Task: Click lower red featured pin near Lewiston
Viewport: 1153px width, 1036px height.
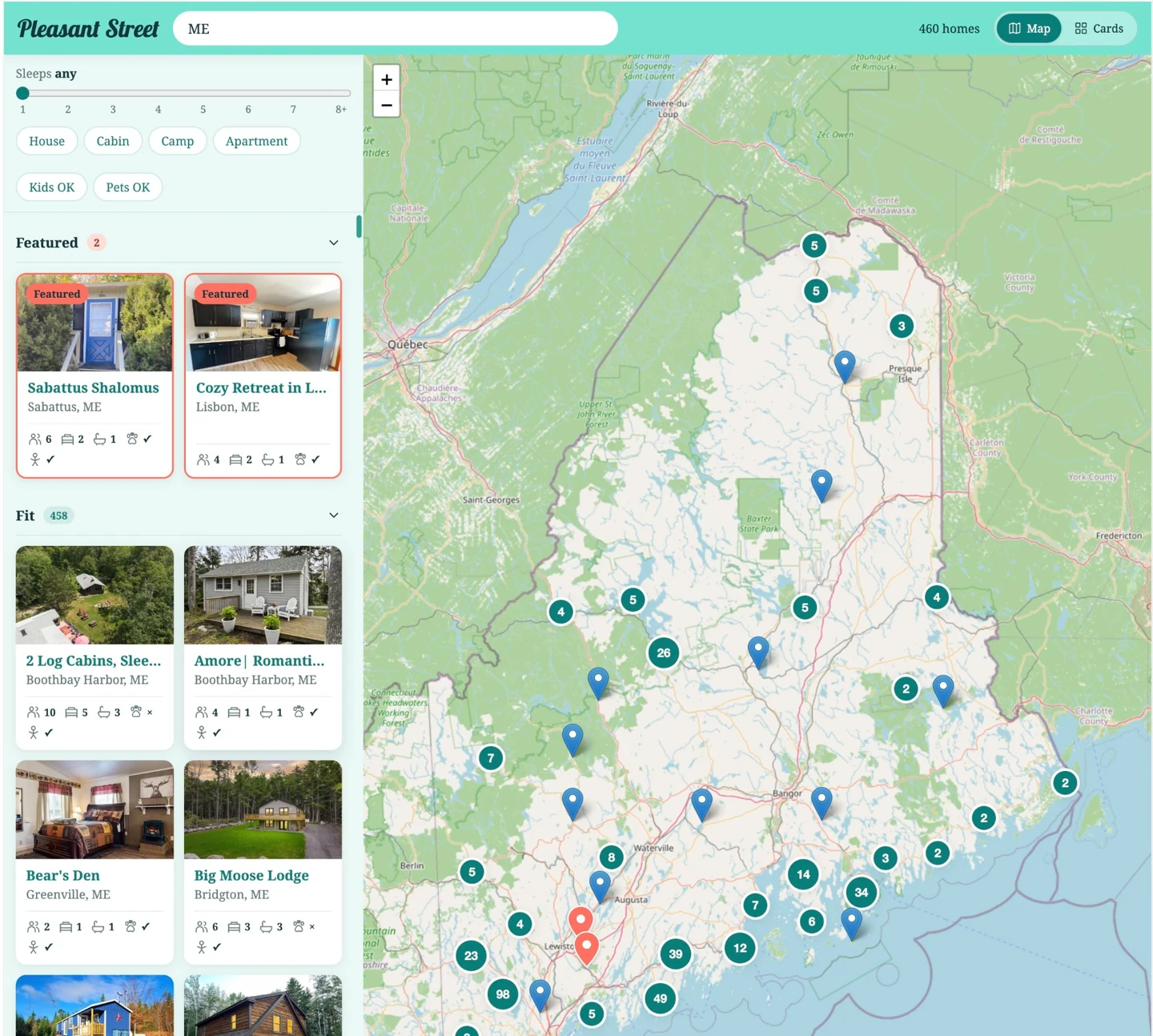Action: (x=587, y=948)
